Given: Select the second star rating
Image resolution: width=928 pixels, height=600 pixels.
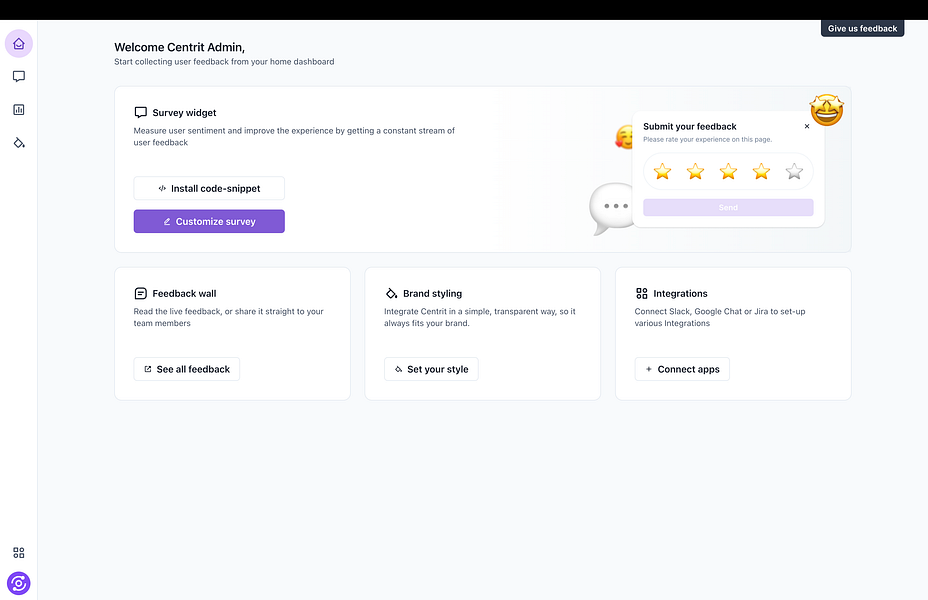Looking at the screenshot, I should (695, 172).
